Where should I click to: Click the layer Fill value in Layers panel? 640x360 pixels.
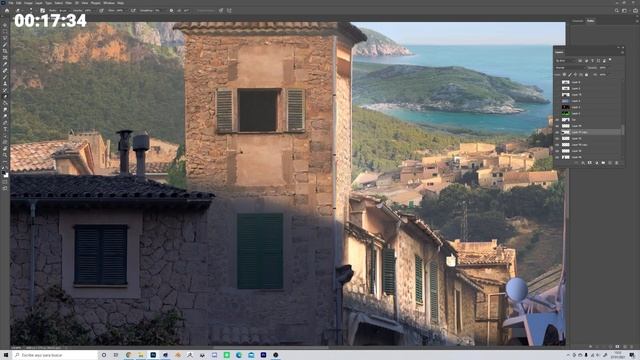click(603, 75)
